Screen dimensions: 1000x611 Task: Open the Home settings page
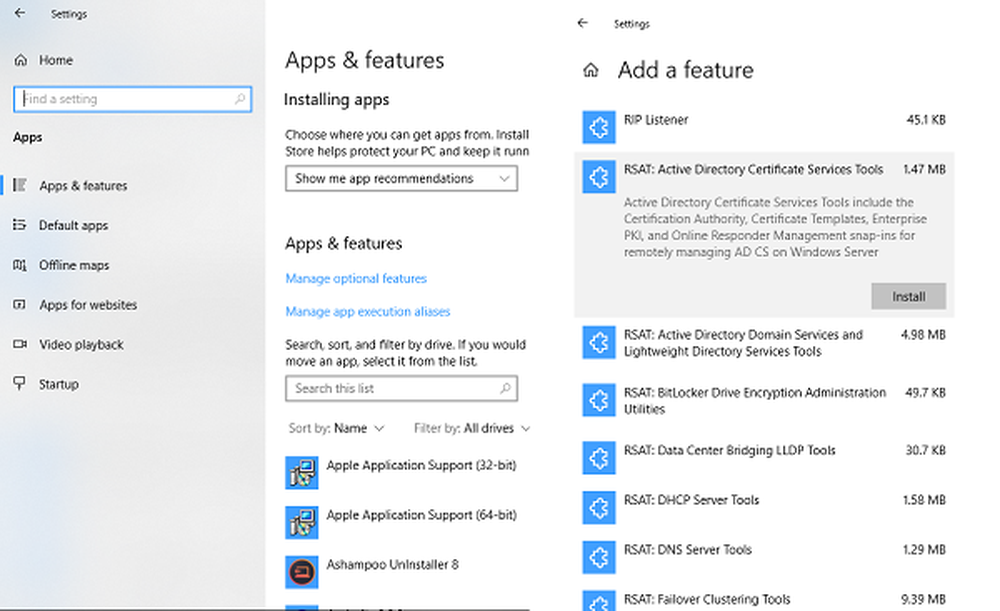click(55, 60)
